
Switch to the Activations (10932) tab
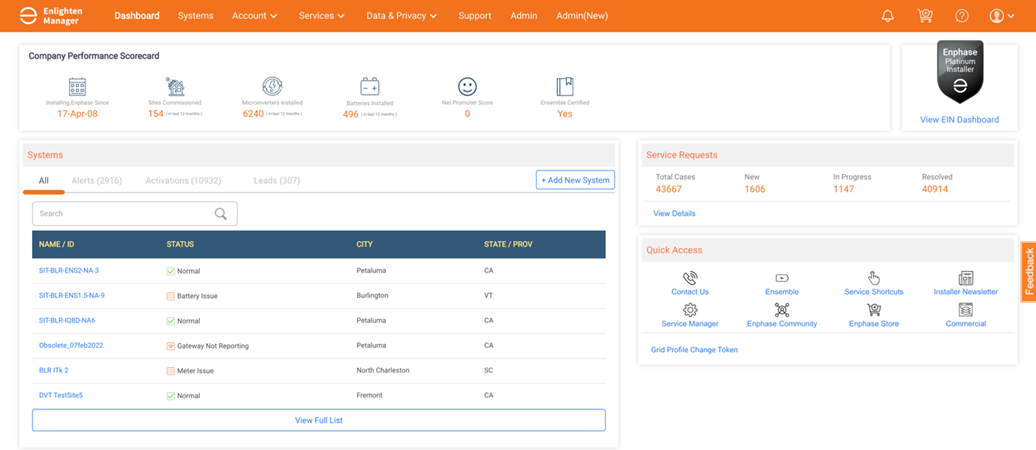coord(183,180)
